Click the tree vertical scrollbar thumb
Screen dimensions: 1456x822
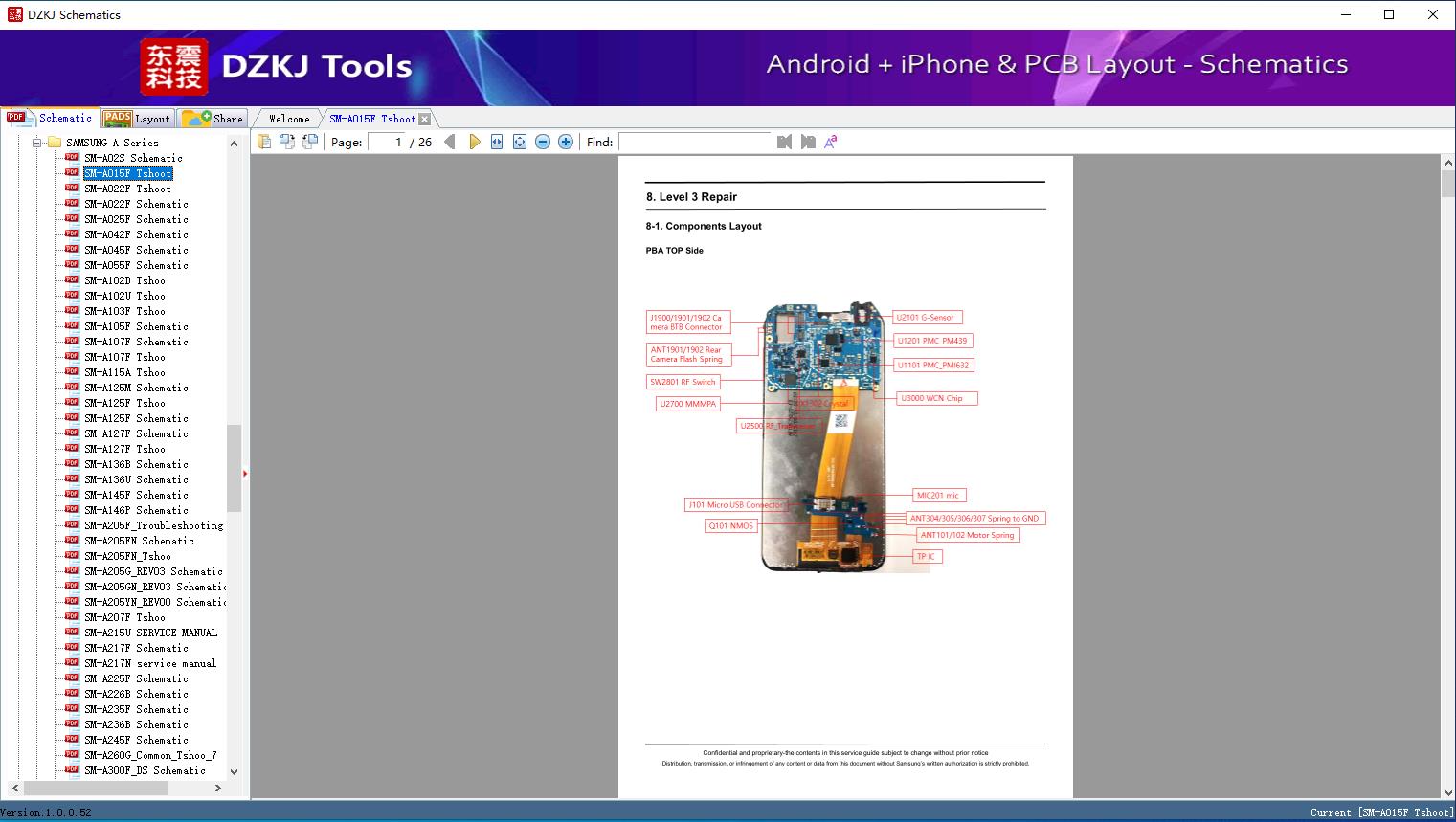point(234,468)
